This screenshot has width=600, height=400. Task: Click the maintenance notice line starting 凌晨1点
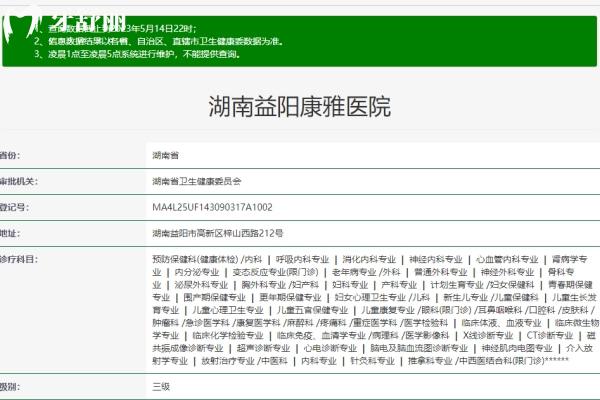(x=137, y=54)
